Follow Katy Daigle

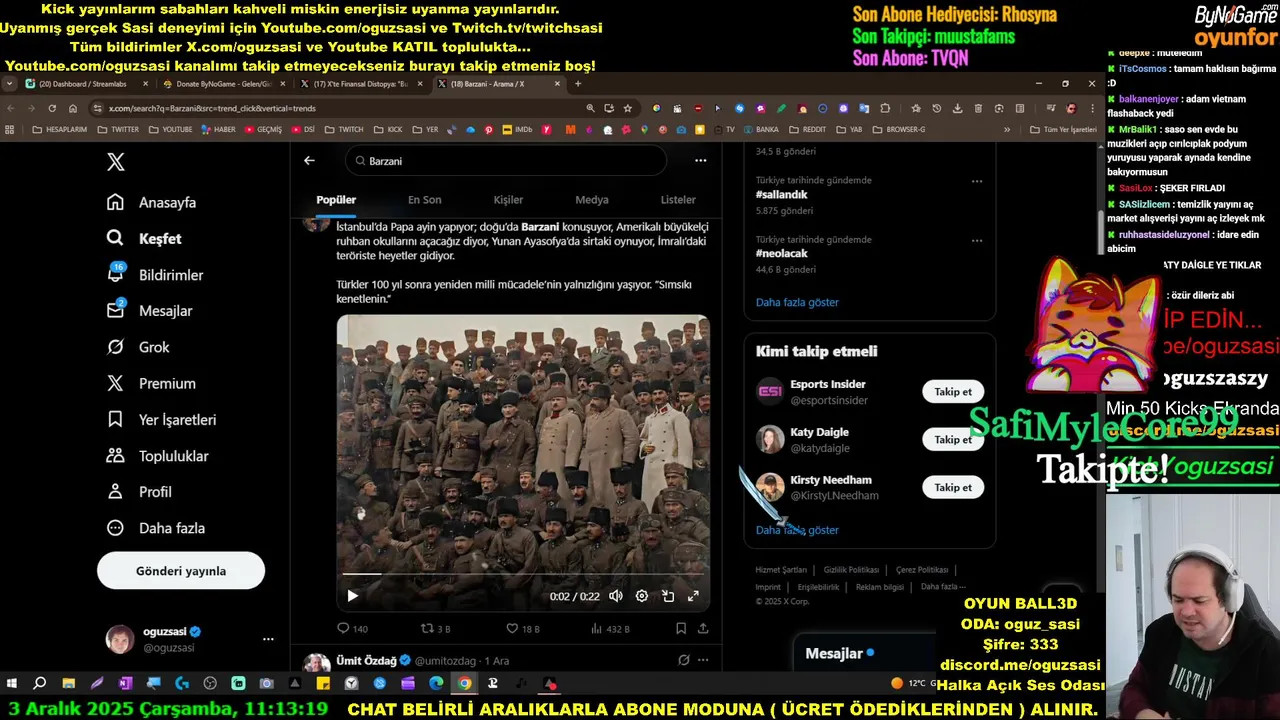[953, 440]
